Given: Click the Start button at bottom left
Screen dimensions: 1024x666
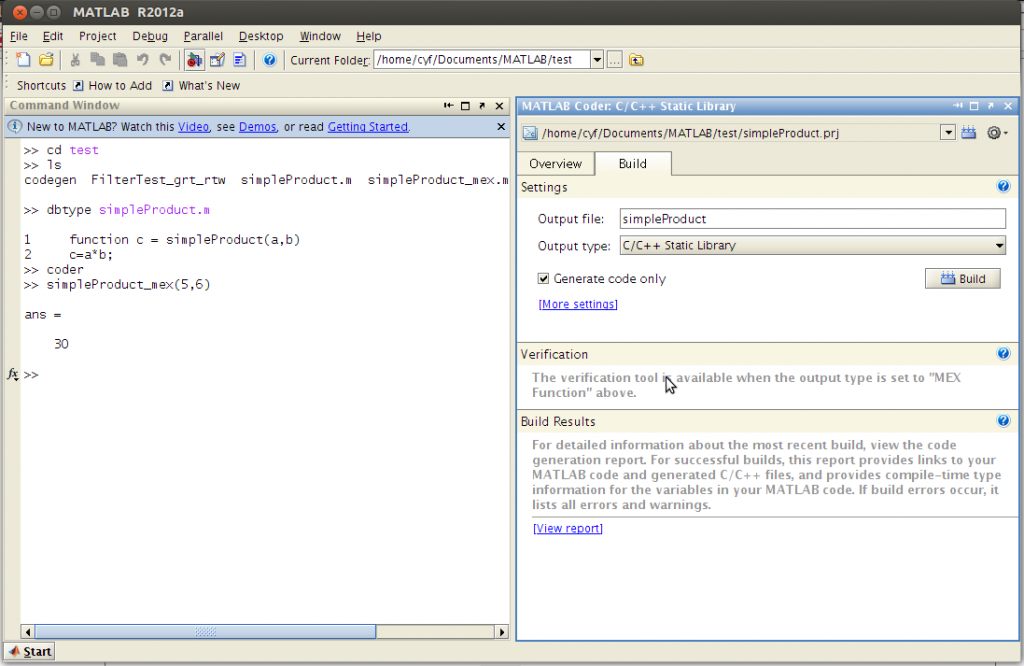Looking at the screenshot, I should pyautogui.click(x=28, y=651).
